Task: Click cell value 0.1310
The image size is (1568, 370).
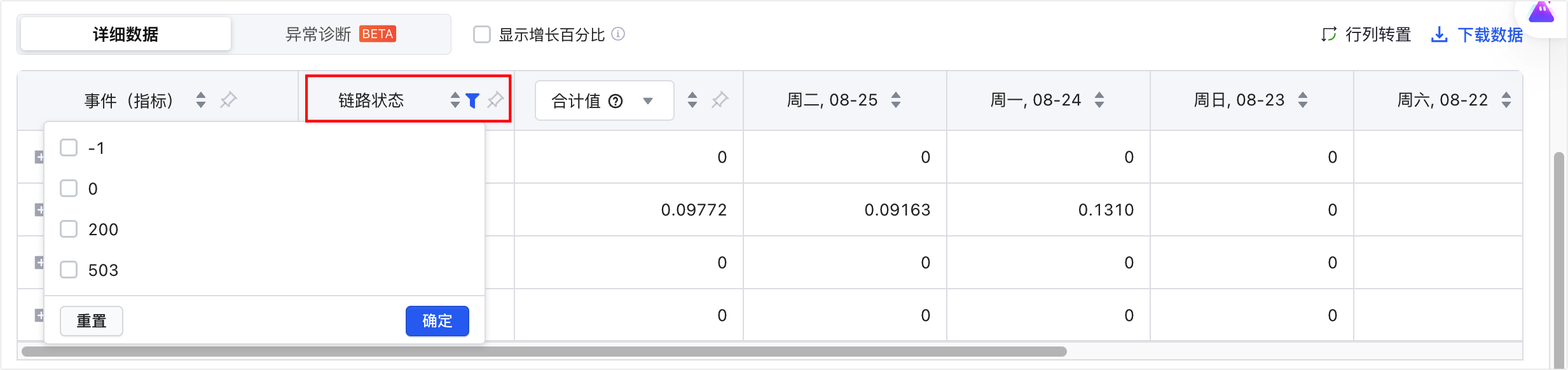Action: (x=1106, y=210)
